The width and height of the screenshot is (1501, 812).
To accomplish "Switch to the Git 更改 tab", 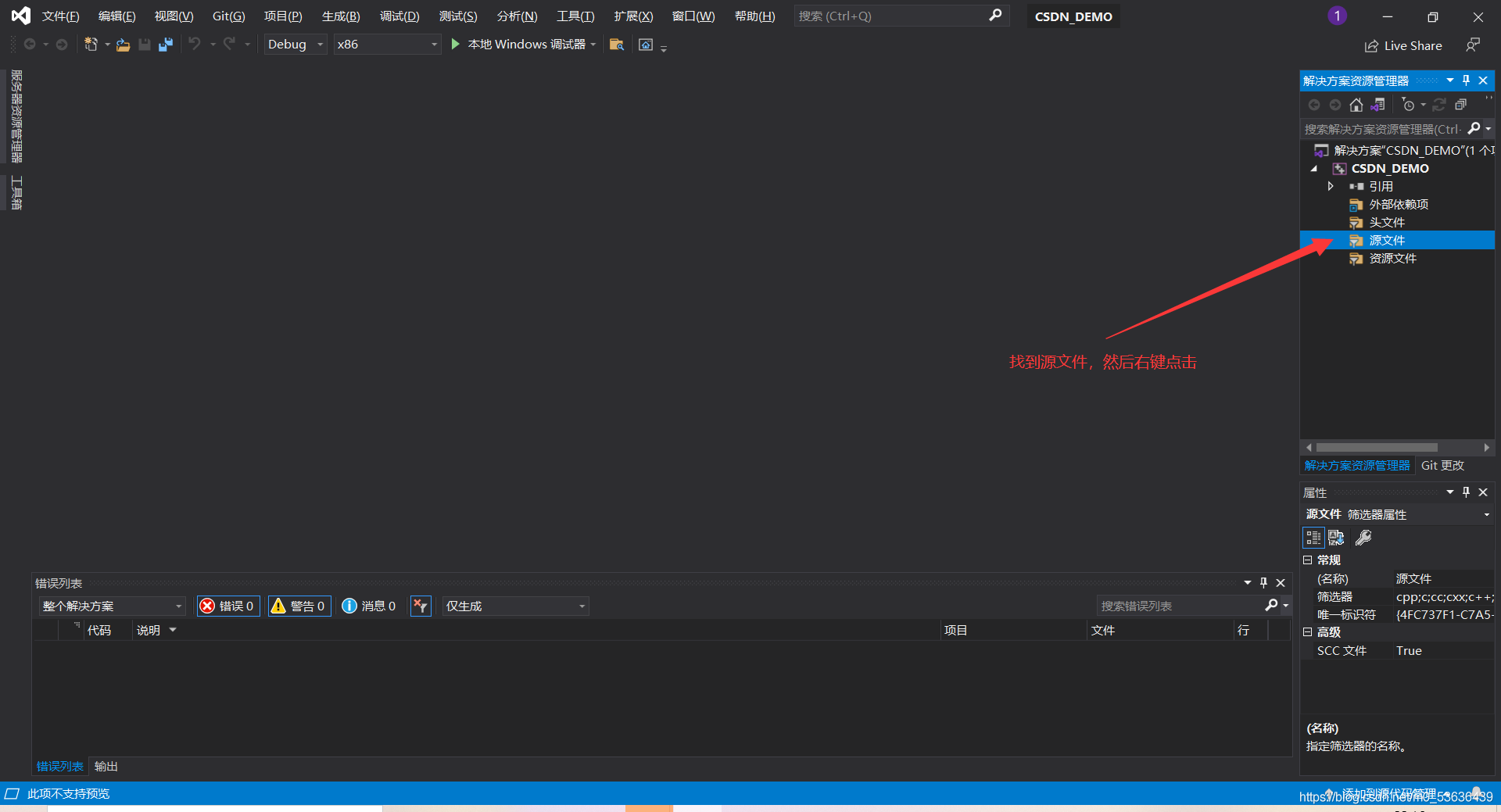I will point(1442,465).
